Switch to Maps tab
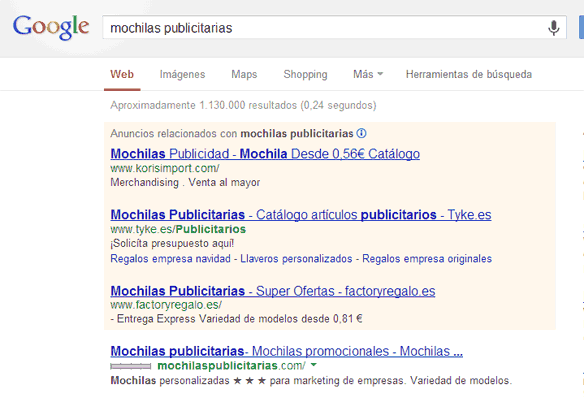 point(244,74)
